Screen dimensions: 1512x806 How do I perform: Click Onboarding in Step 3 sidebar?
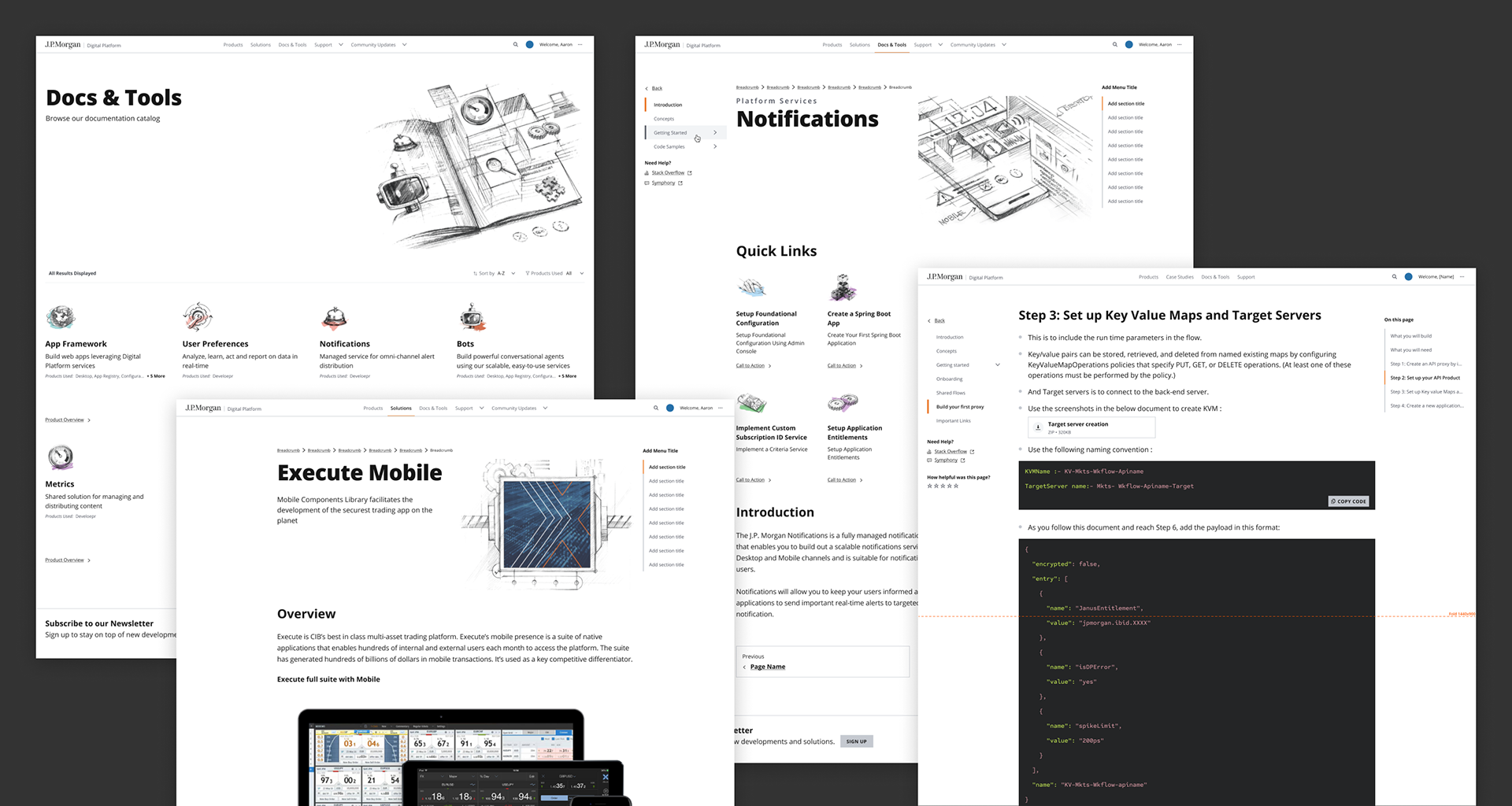coord(949,379)
